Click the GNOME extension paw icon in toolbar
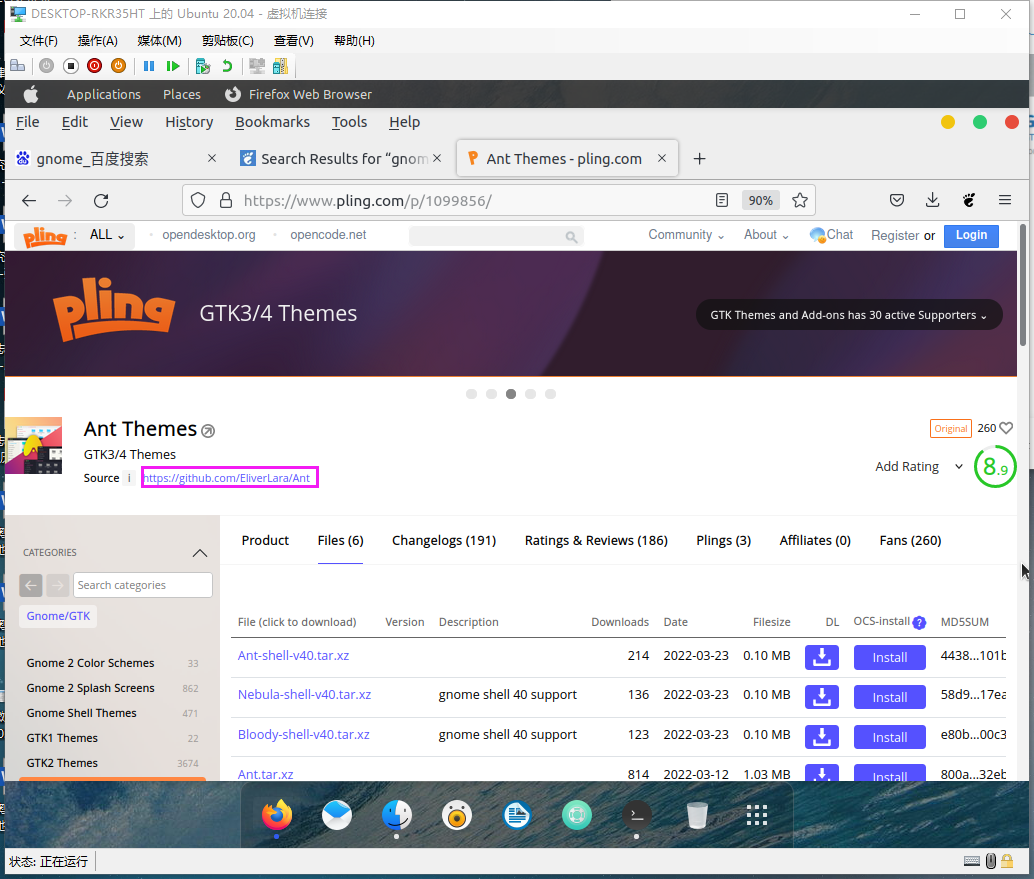Viewport: 1034px width, 879px height. [969, 200]
